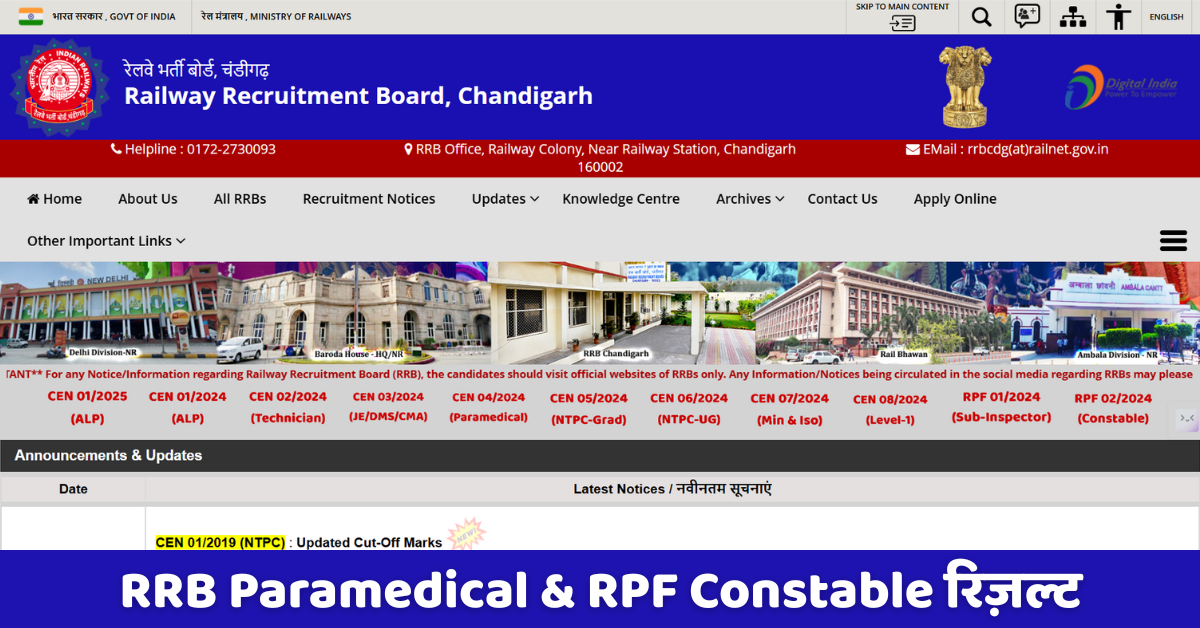The height and width of the screenshot is (628, 1200).
Task: Click the RRB Office address text
Action: [x=606, y=158]
